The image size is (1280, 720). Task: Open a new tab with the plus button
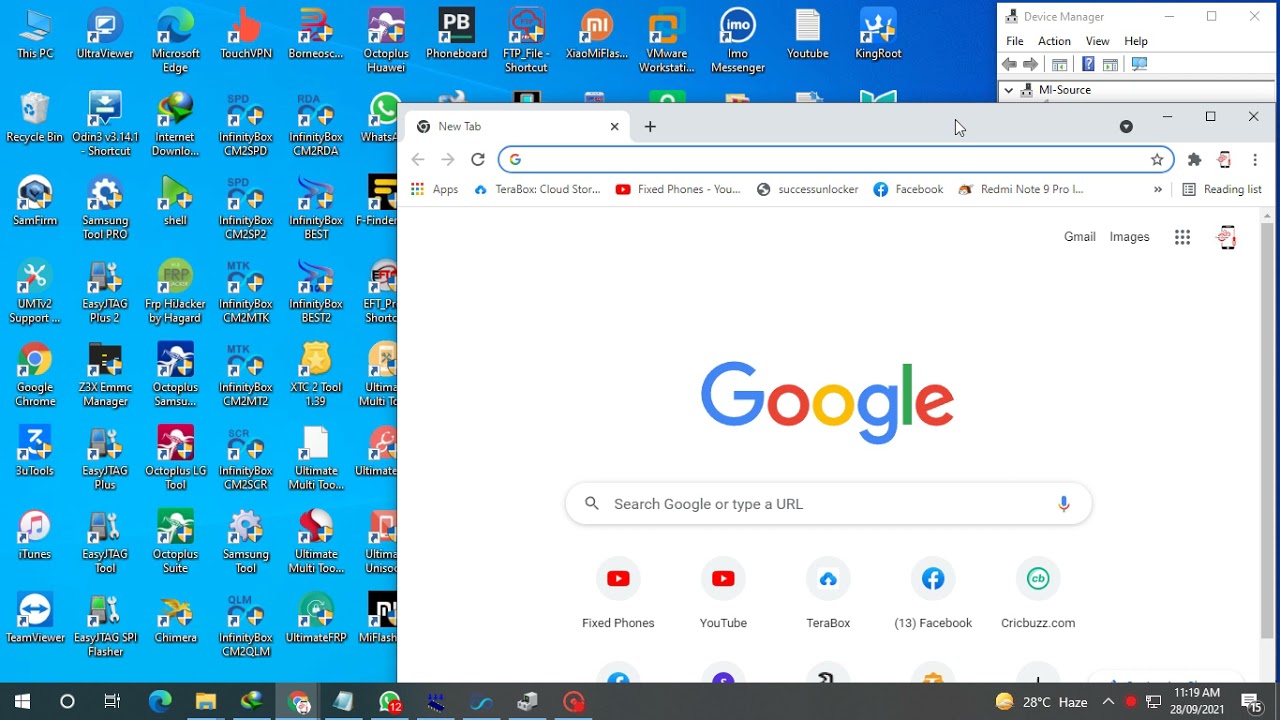650,126
